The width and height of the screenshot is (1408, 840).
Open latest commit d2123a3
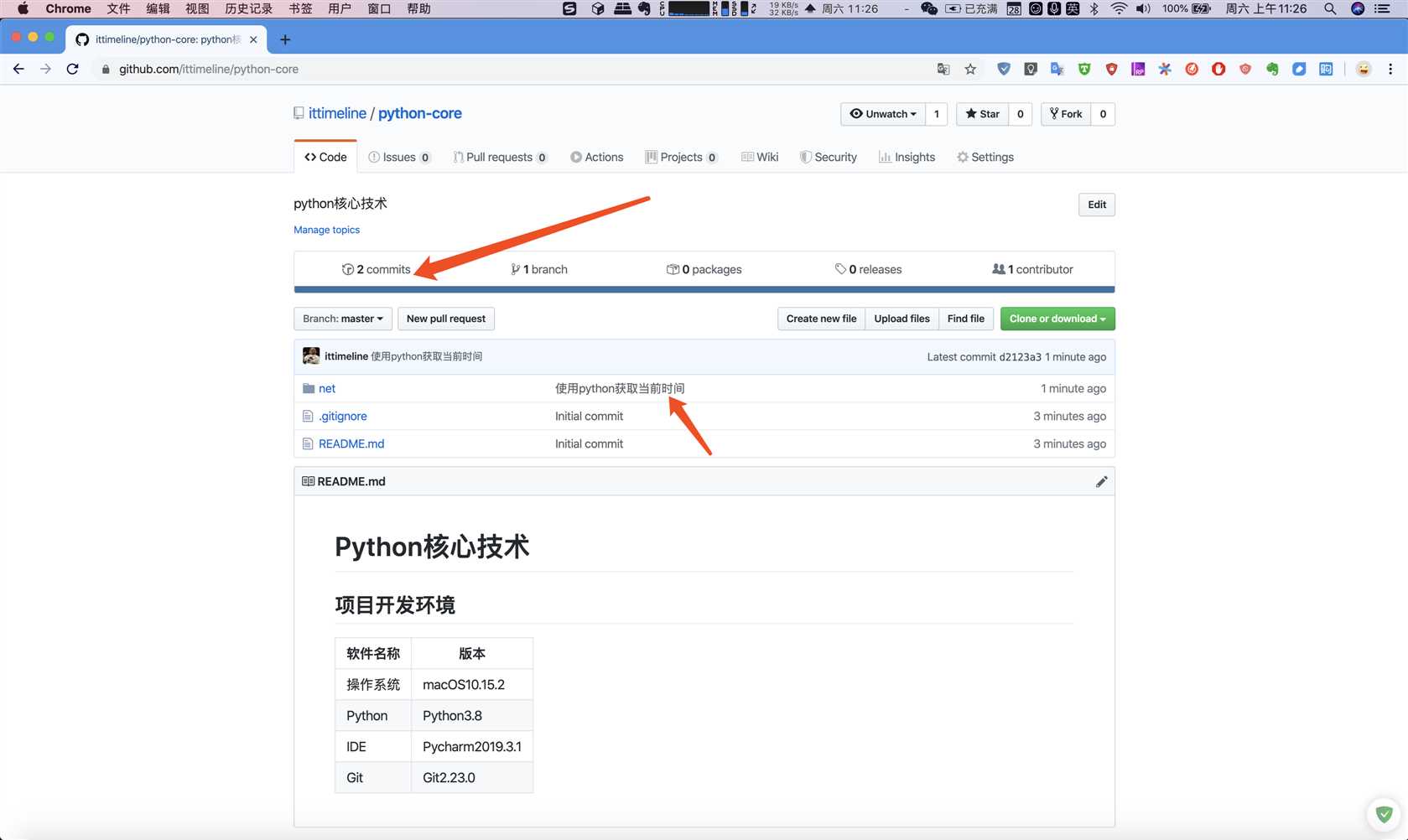(1021, 356)
